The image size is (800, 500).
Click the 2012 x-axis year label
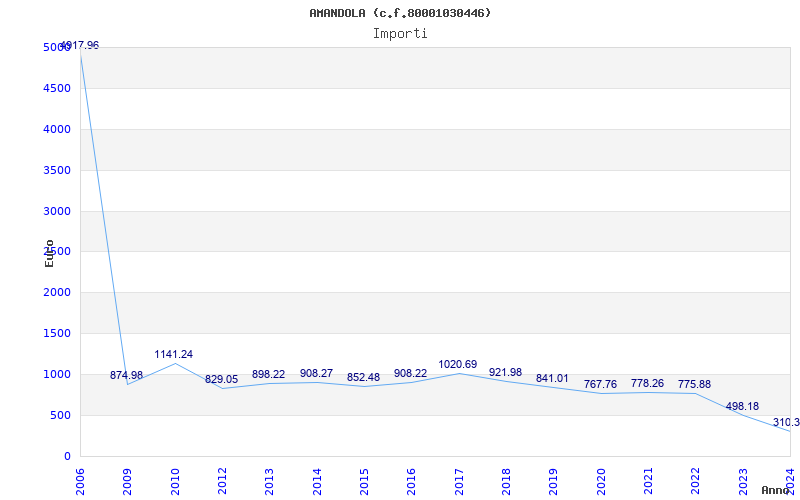(x=222, y=482)
